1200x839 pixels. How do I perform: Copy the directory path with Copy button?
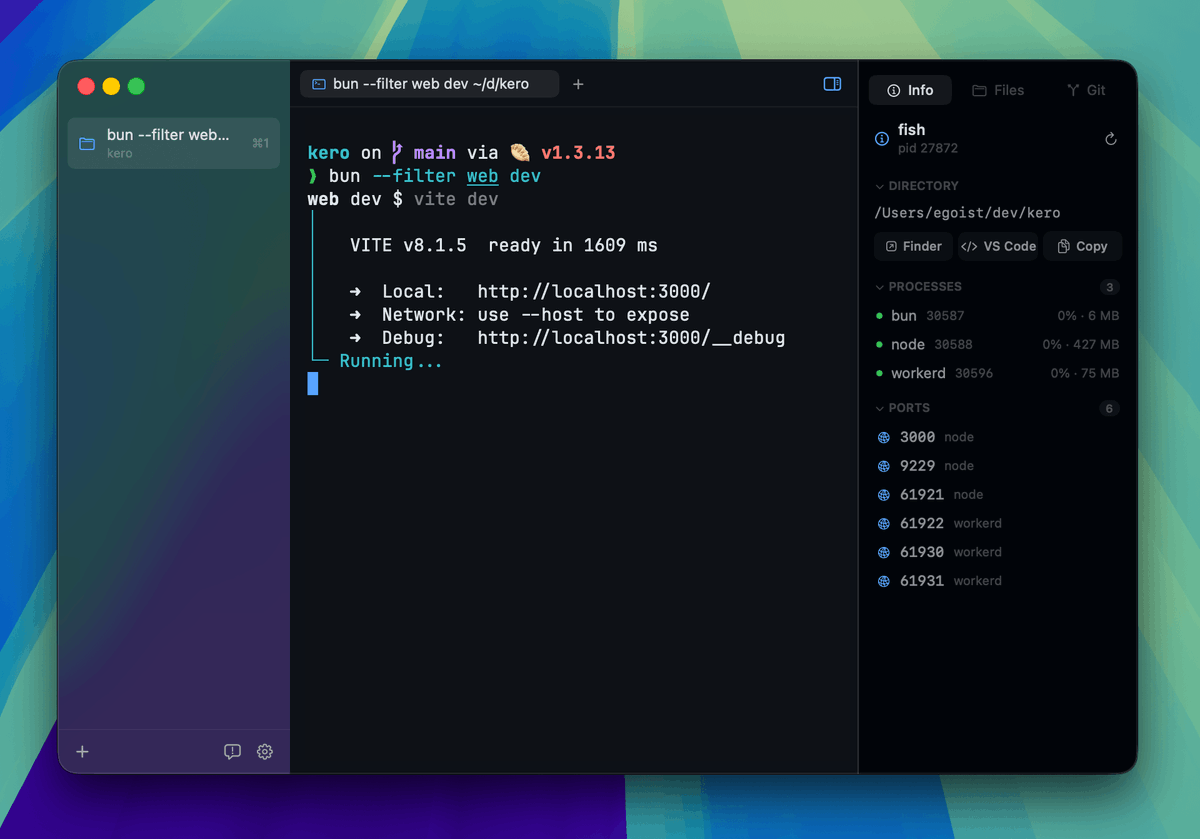click(1082, 246)
